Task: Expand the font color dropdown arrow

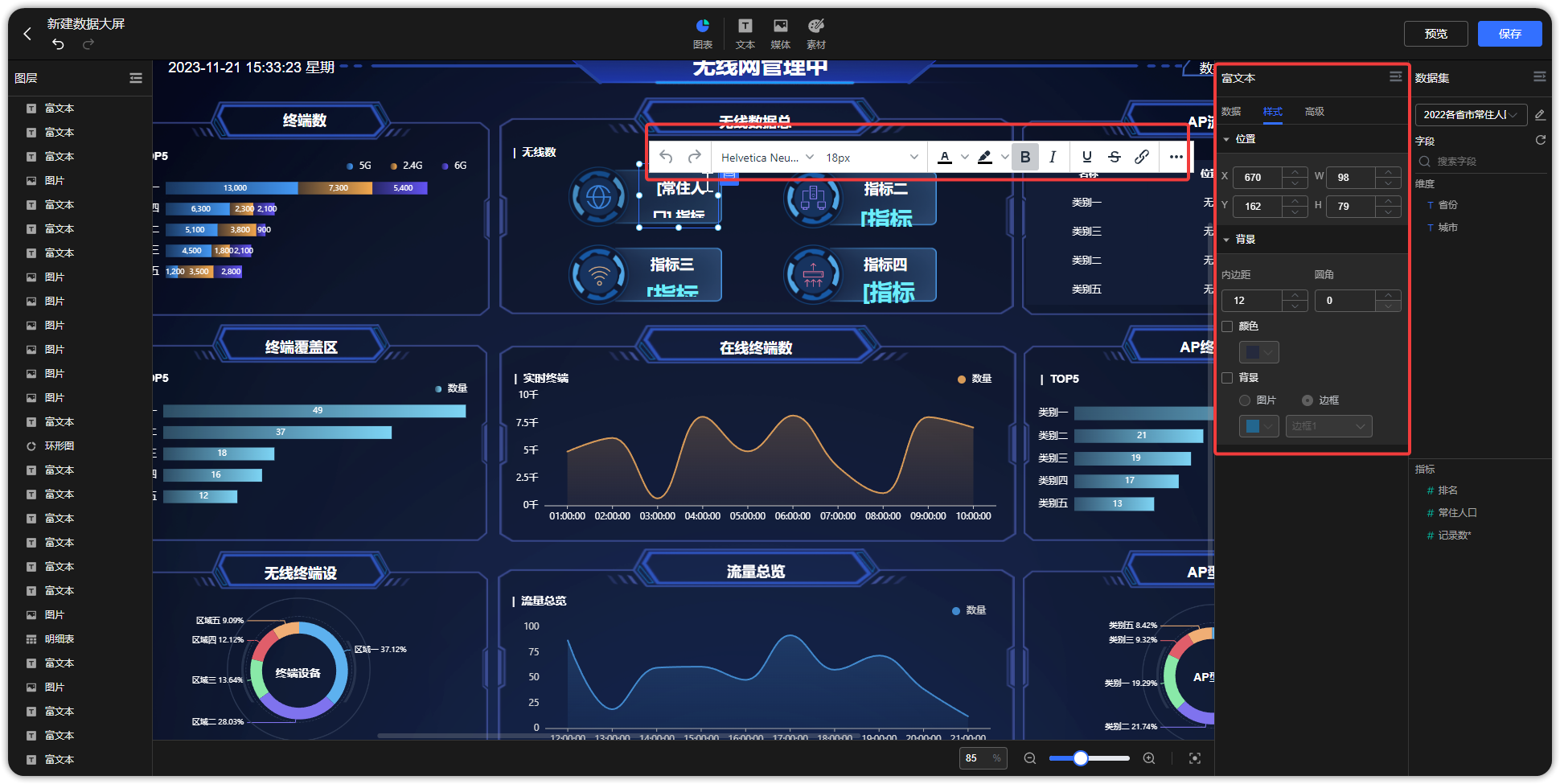Action: point(965,157)
